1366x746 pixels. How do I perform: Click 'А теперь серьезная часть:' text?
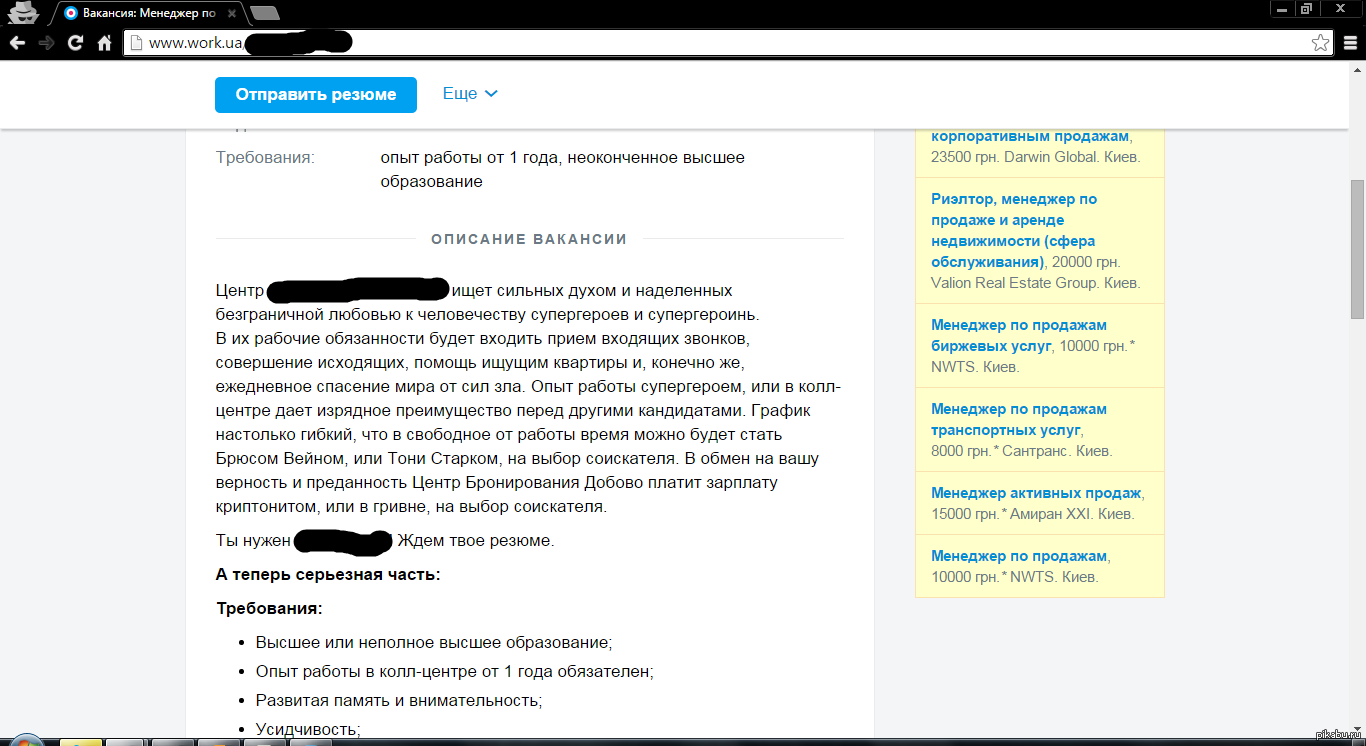[x=328, y=574]
